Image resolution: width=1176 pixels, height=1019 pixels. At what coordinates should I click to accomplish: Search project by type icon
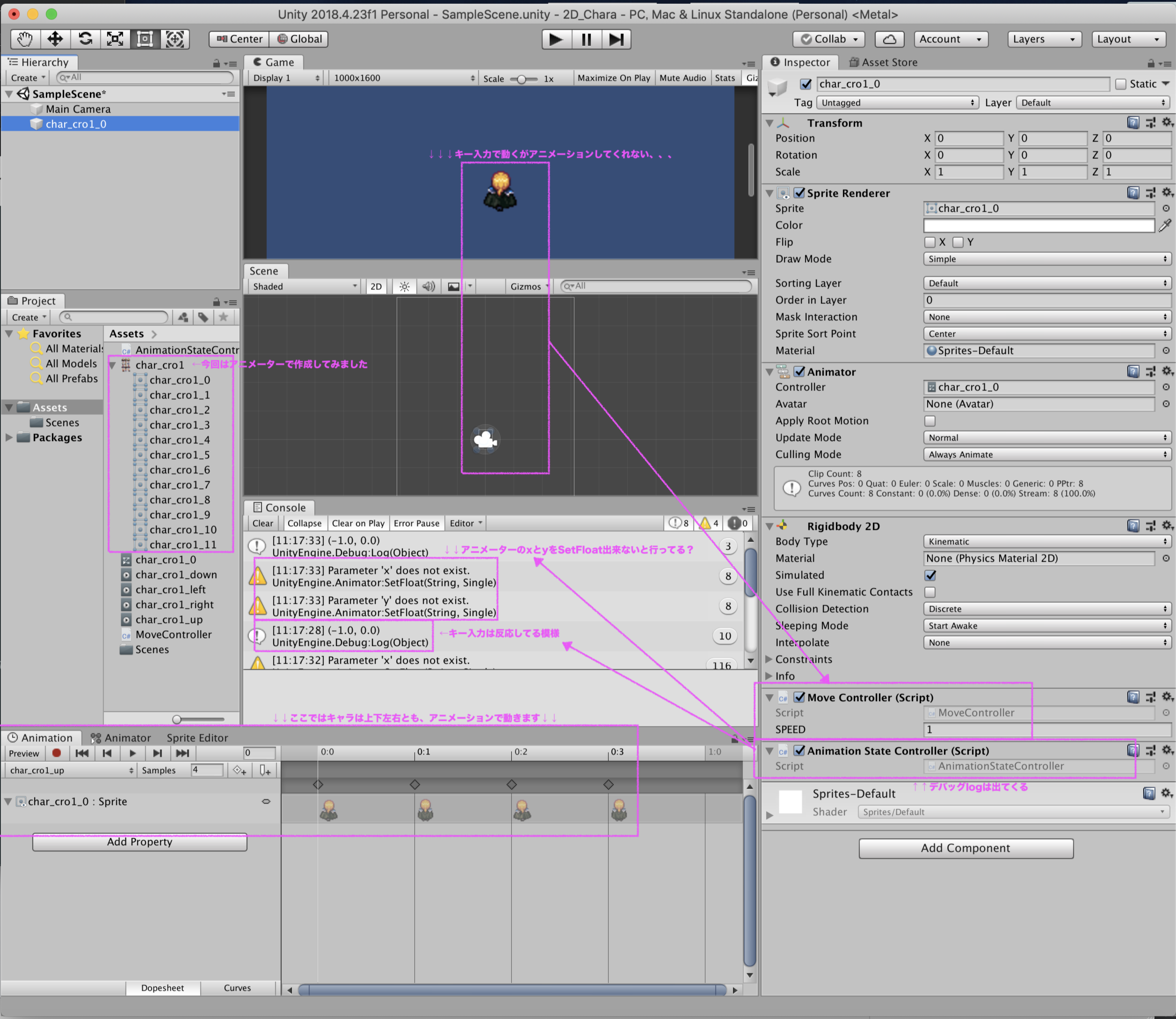click(x=183, y=317)
